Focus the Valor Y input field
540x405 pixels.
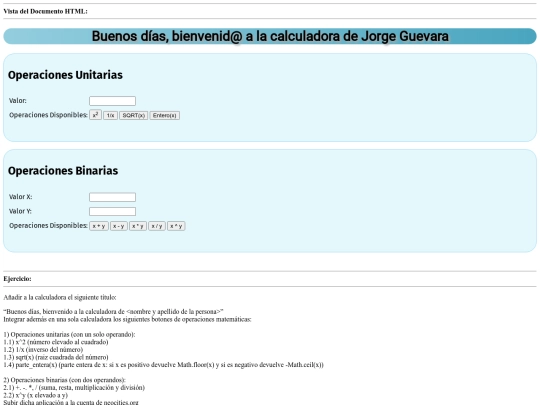(x=112, y=211)
